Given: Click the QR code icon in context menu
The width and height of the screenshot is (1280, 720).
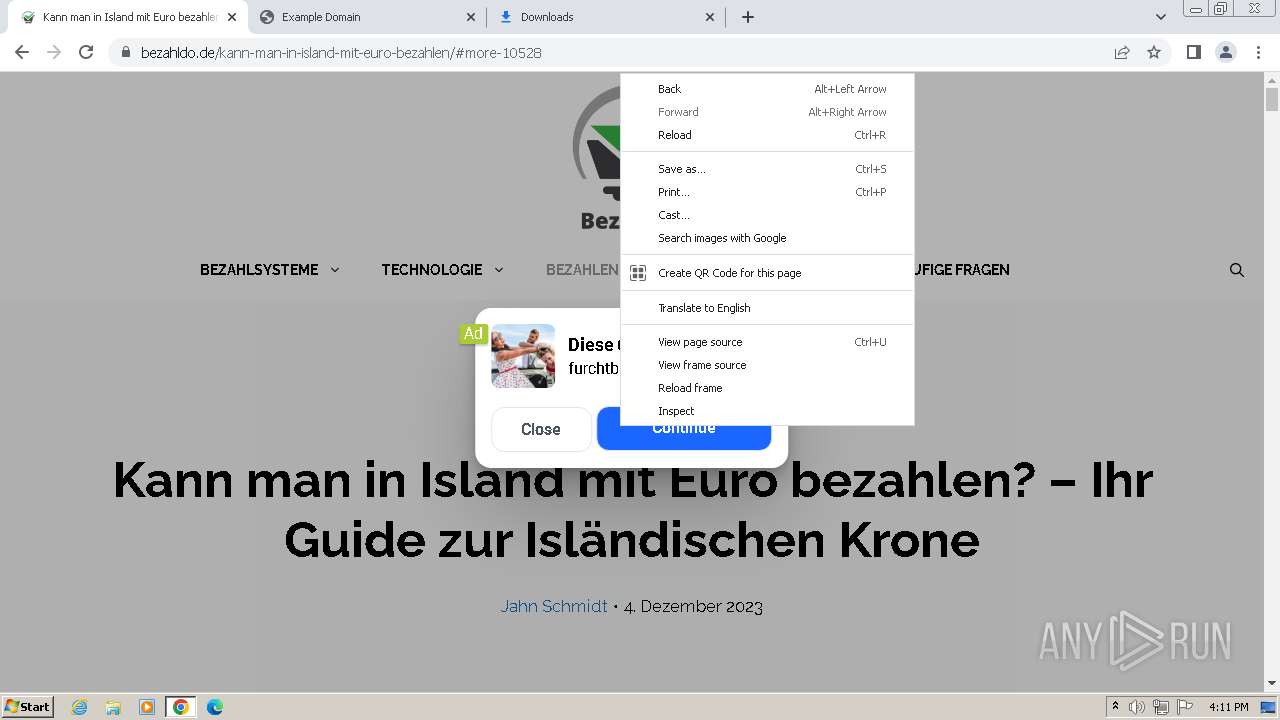Looking at the screenshot, I should pyautogui.click(x=638, y=273).
